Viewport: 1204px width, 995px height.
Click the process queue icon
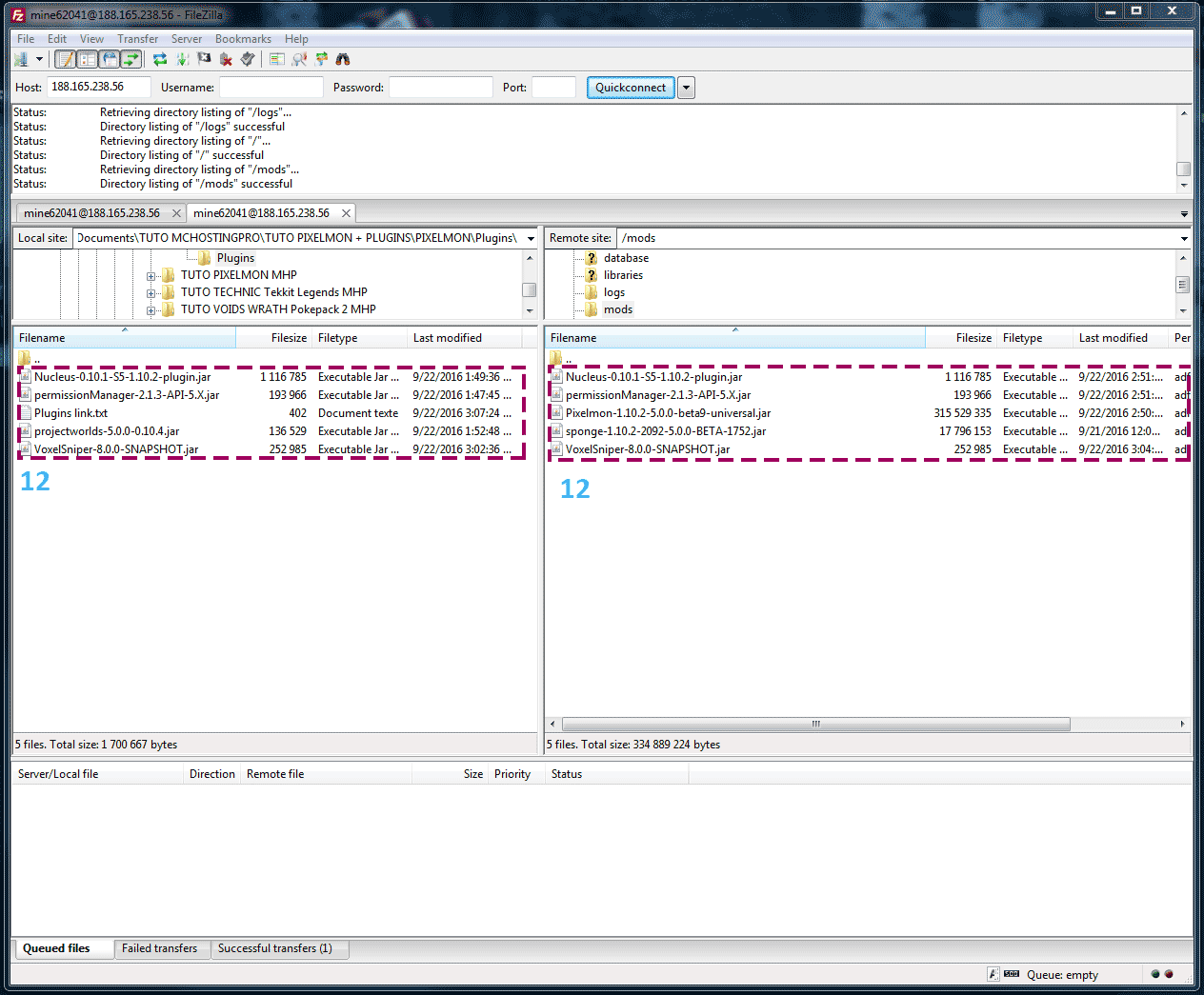182,60
